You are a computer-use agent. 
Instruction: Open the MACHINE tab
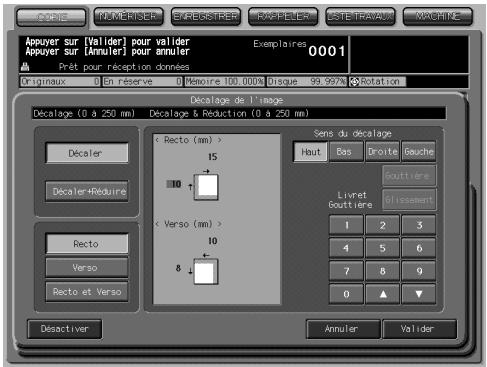click(x=438, y=16)
